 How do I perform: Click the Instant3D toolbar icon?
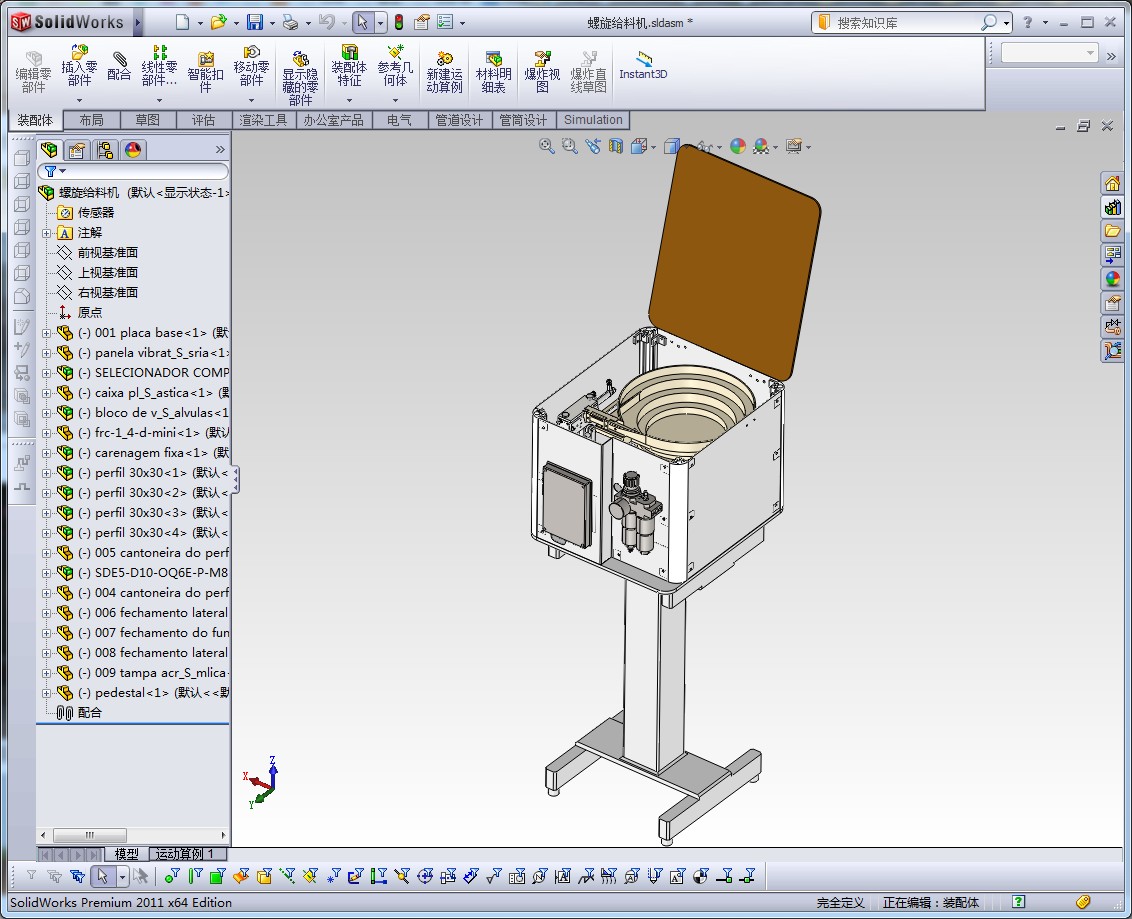(x=643, y=65)
